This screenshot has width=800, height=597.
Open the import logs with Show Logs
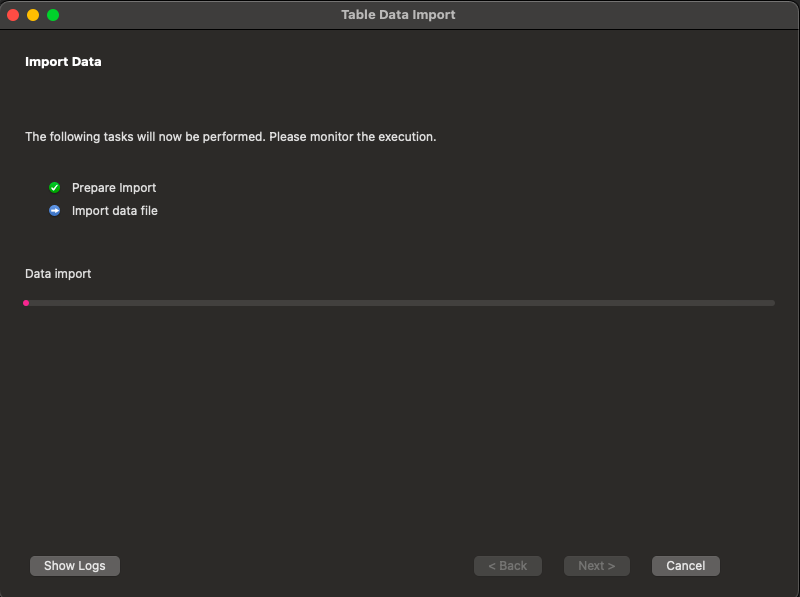75,566
